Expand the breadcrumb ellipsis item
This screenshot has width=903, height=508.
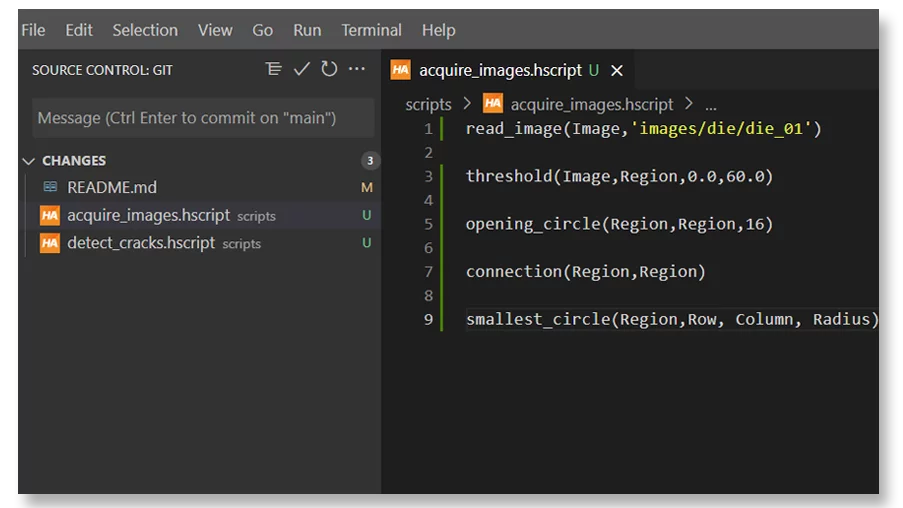(x=710, y=104)
